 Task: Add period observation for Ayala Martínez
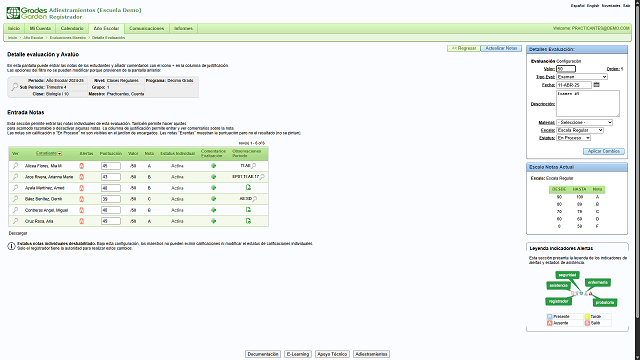click(248, 187)
